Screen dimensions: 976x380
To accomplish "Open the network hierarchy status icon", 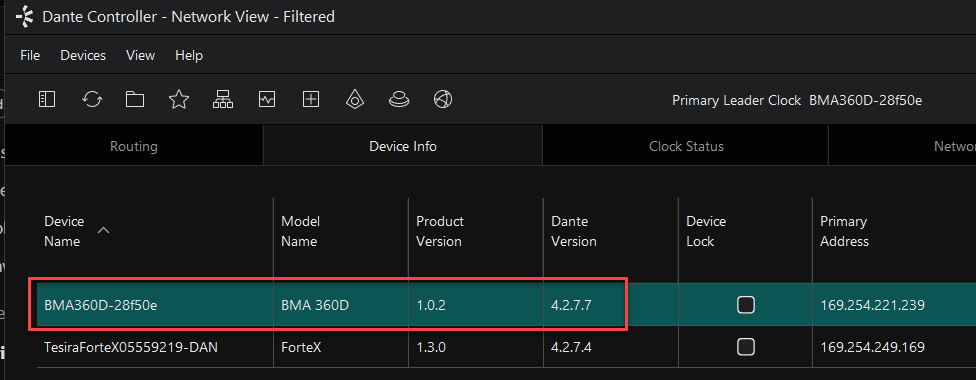I will pos(223,99).
